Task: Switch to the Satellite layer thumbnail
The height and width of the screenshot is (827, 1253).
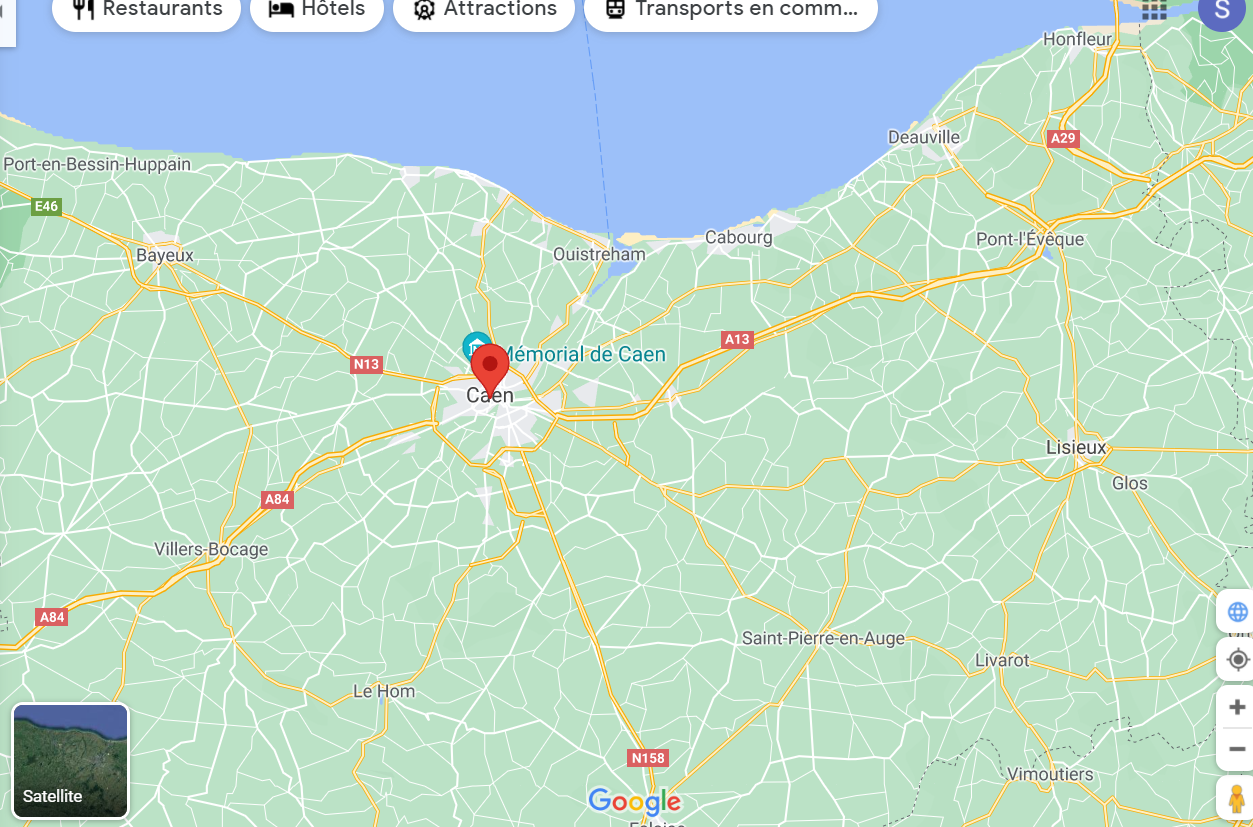Action: pyautogui.click(x=70, y=761)
